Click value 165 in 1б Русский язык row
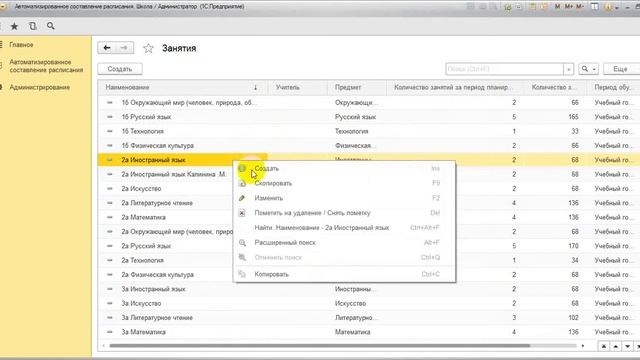 pyautogui.click(x=573, y=117)
